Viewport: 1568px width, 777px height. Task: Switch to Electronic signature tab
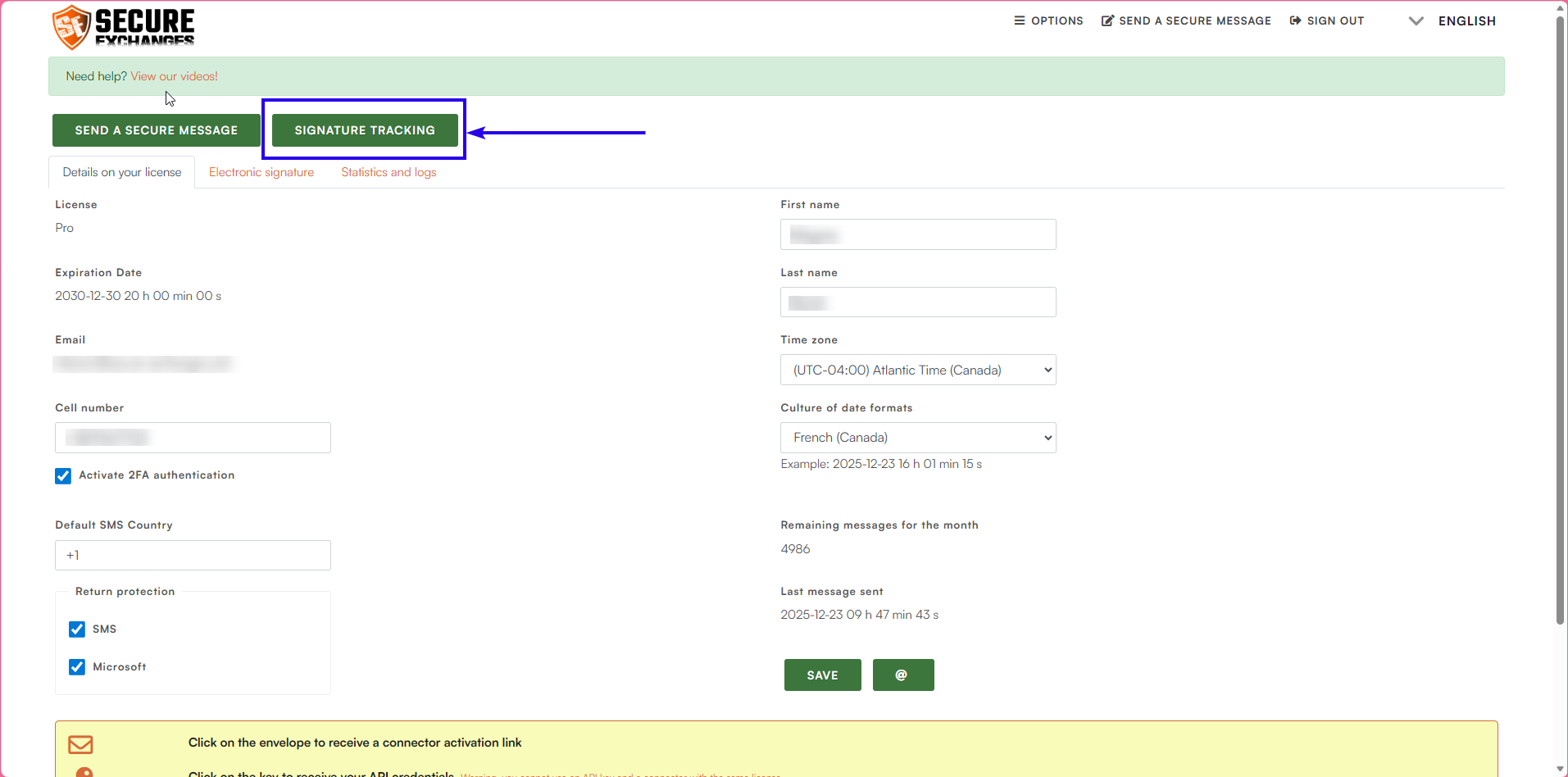[x=261, y=172]
